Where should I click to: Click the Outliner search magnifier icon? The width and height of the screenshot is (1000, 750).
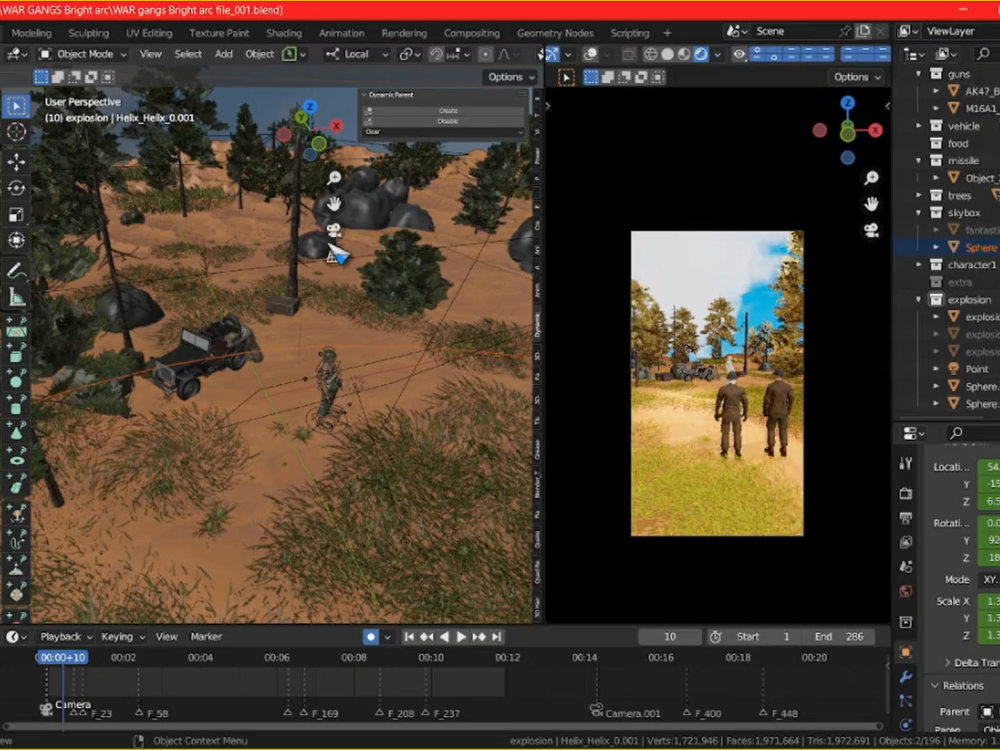click(x=983, y=54)
